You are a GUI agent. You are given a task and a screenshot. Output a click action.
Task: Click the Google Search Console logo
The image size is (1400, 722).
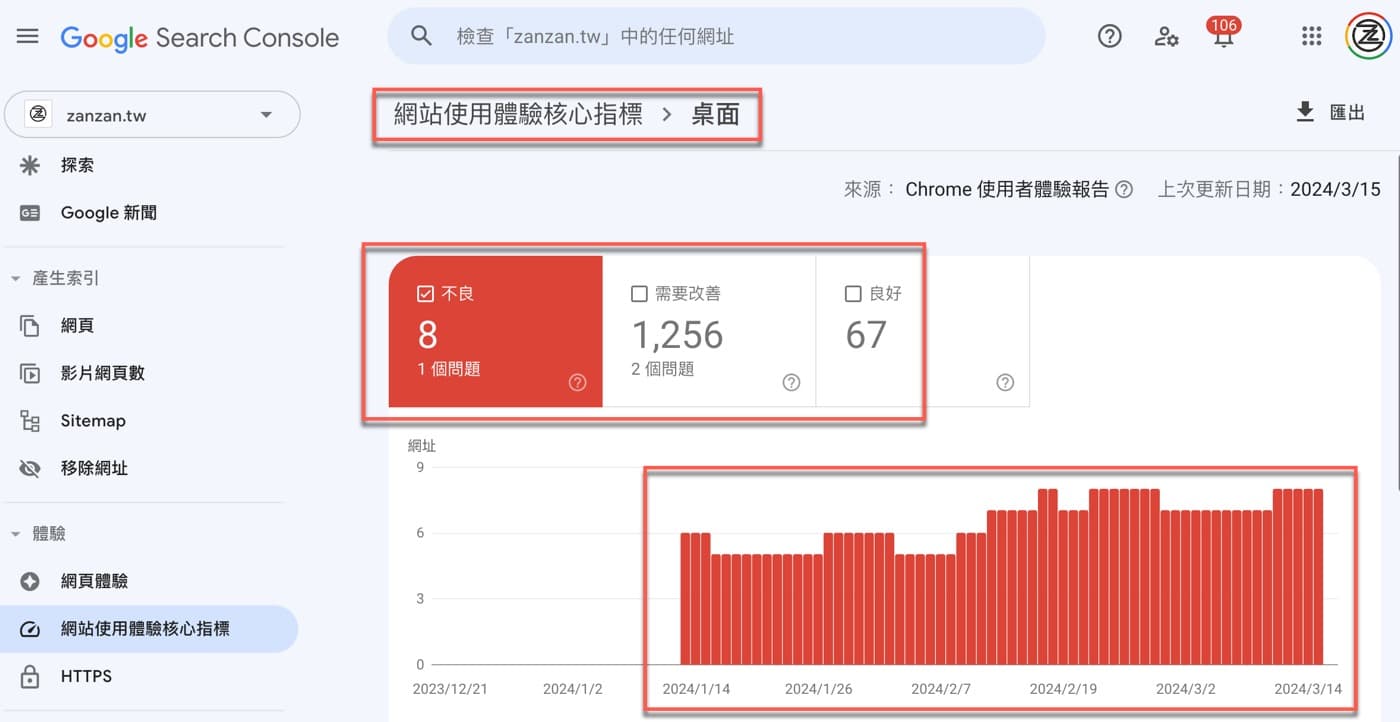tap(200, 38)
